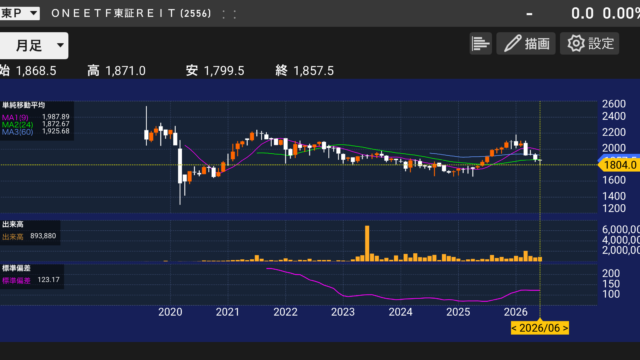Click the dropdown arrow beside 月足
This screenshot has height=360, width=640.
pyautogui.click(x=60, y=45)
